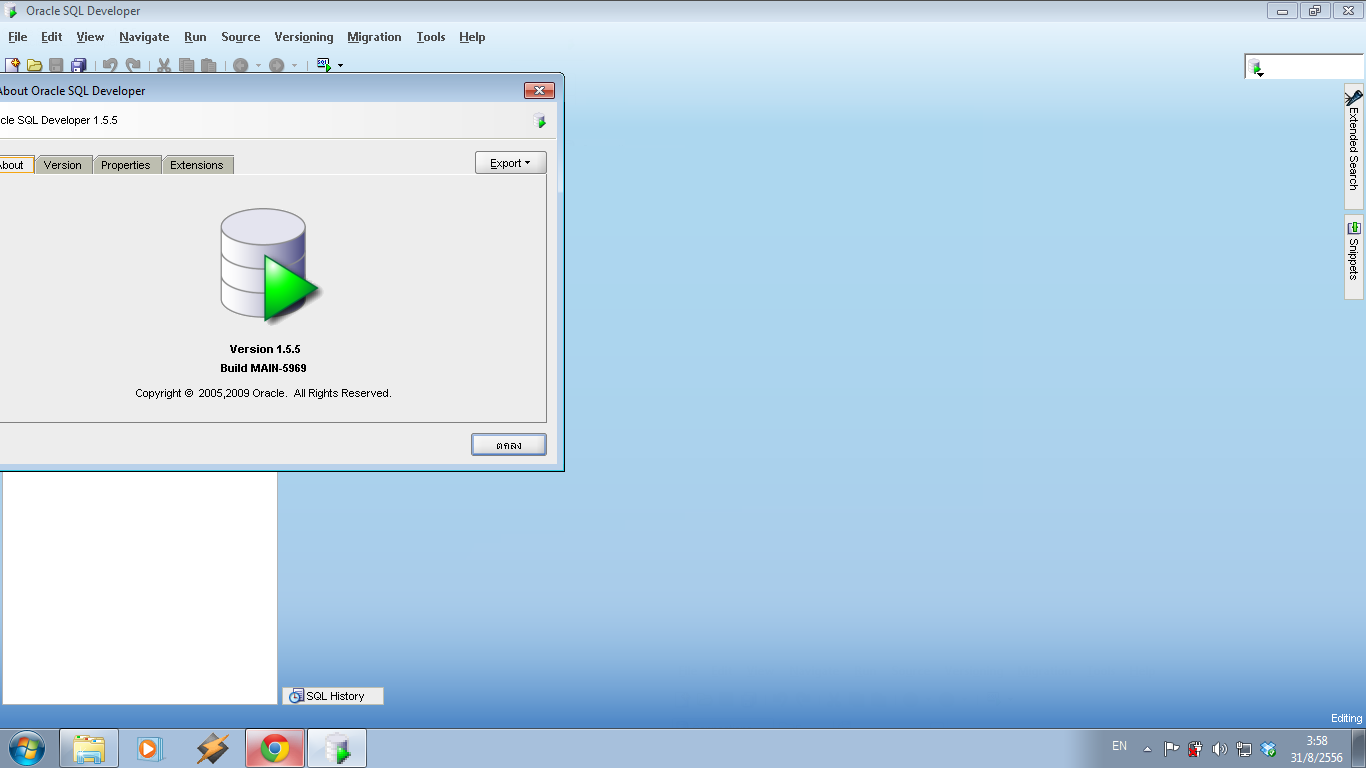Open the Help menu
The image size is (1366, 768).
coord(472,37)
